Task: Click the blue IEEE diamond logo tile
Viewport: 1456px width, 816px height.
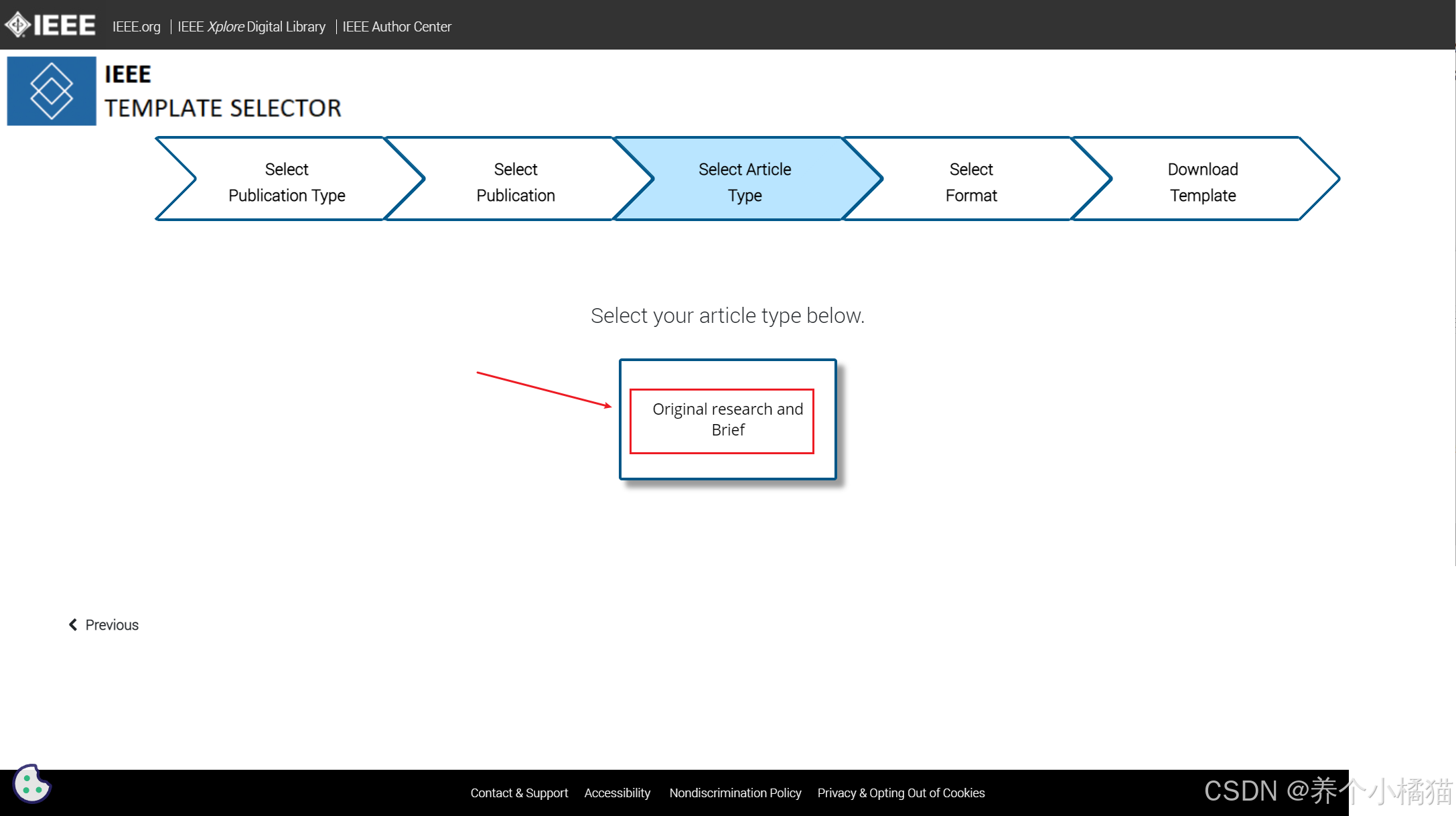Action: [x=52, y=91]
